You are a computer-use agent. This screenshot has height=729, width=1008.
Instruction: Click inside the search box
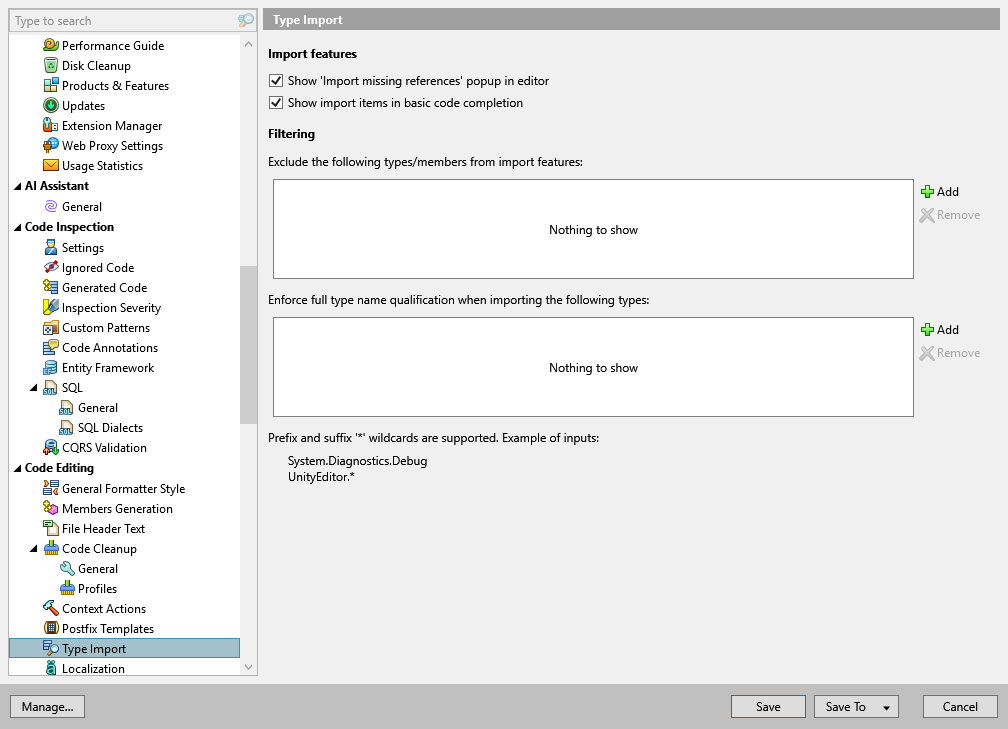[x=120, y=20]
